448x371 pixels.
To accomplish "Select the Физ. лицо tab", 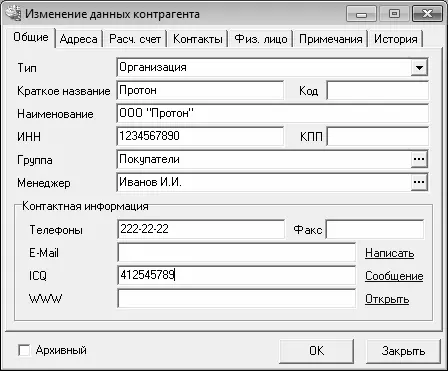I will 261,39.
